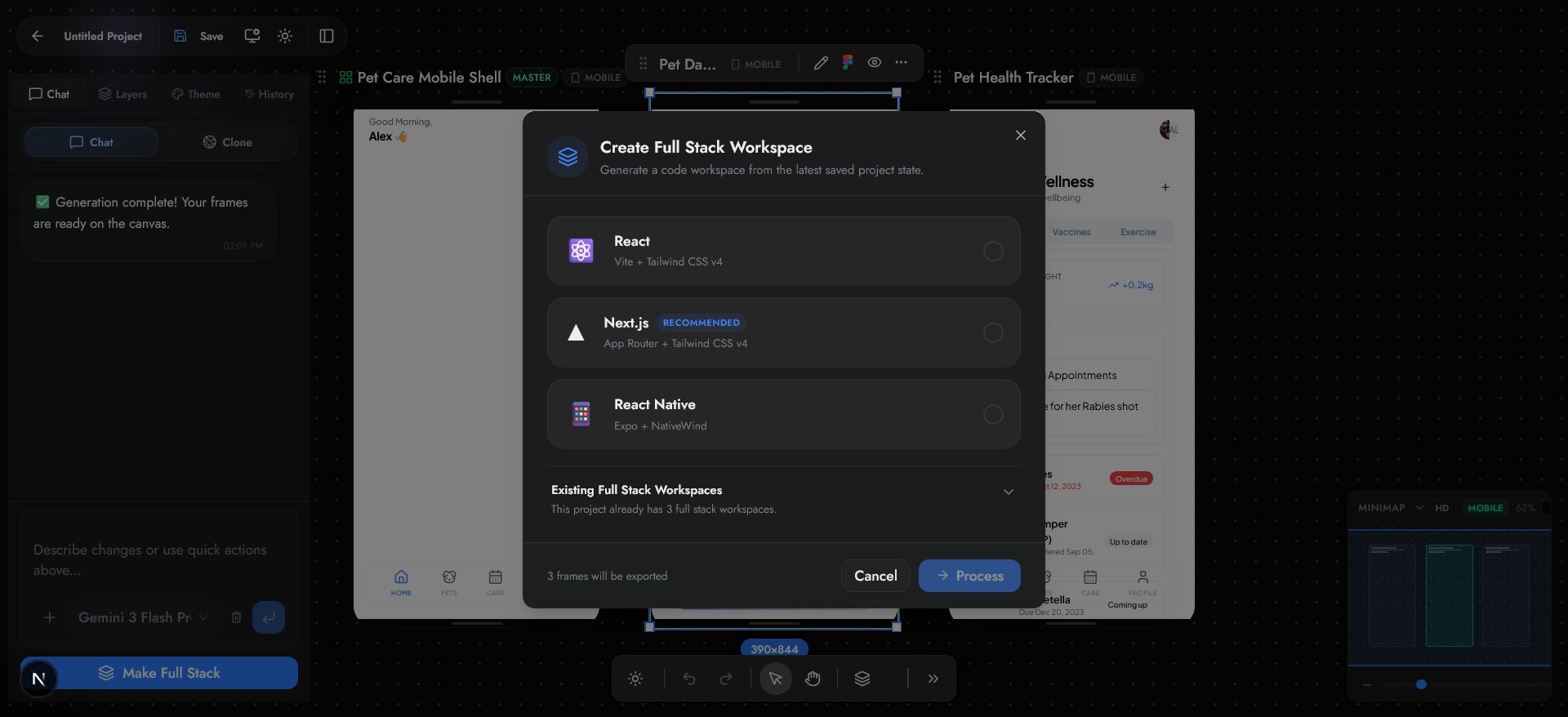Select the Chat mode pill button
Screen dimensions: 1568x717
[91, 142]
